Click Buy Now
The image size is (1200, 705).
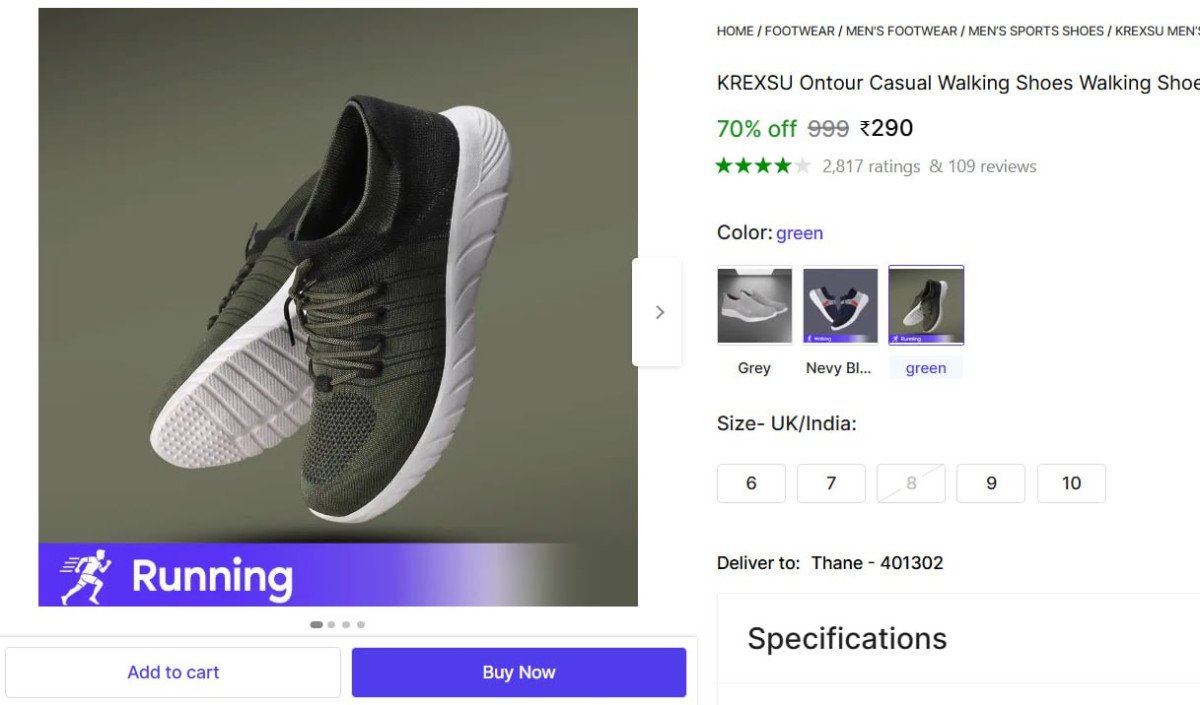518,671
